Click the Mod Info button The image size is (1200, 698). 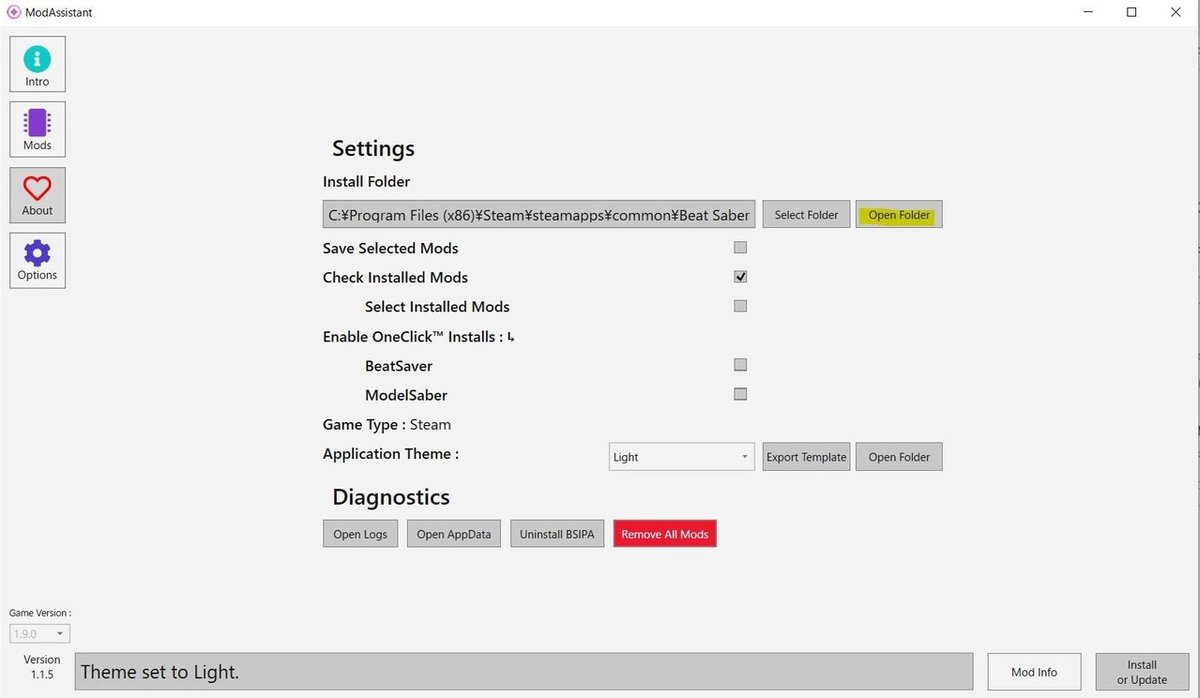tap(1034, 672)
